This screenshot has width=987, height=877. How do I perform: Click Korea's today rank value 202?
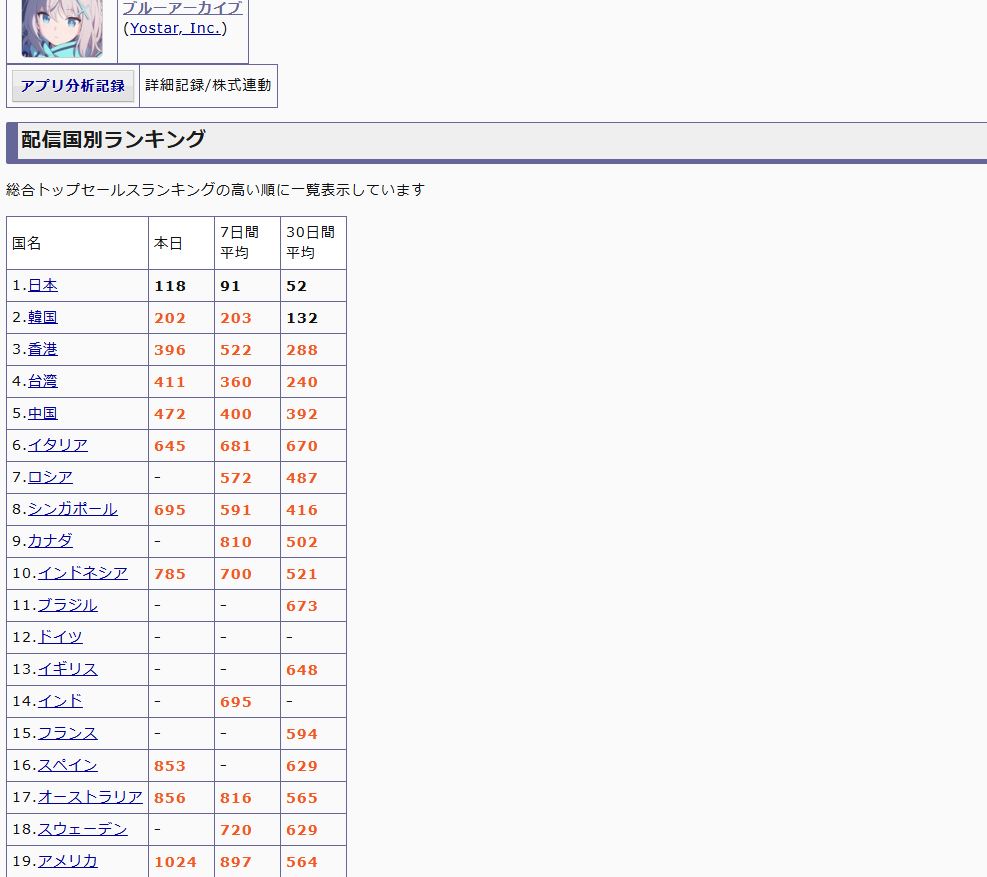[x=170, y=318]
